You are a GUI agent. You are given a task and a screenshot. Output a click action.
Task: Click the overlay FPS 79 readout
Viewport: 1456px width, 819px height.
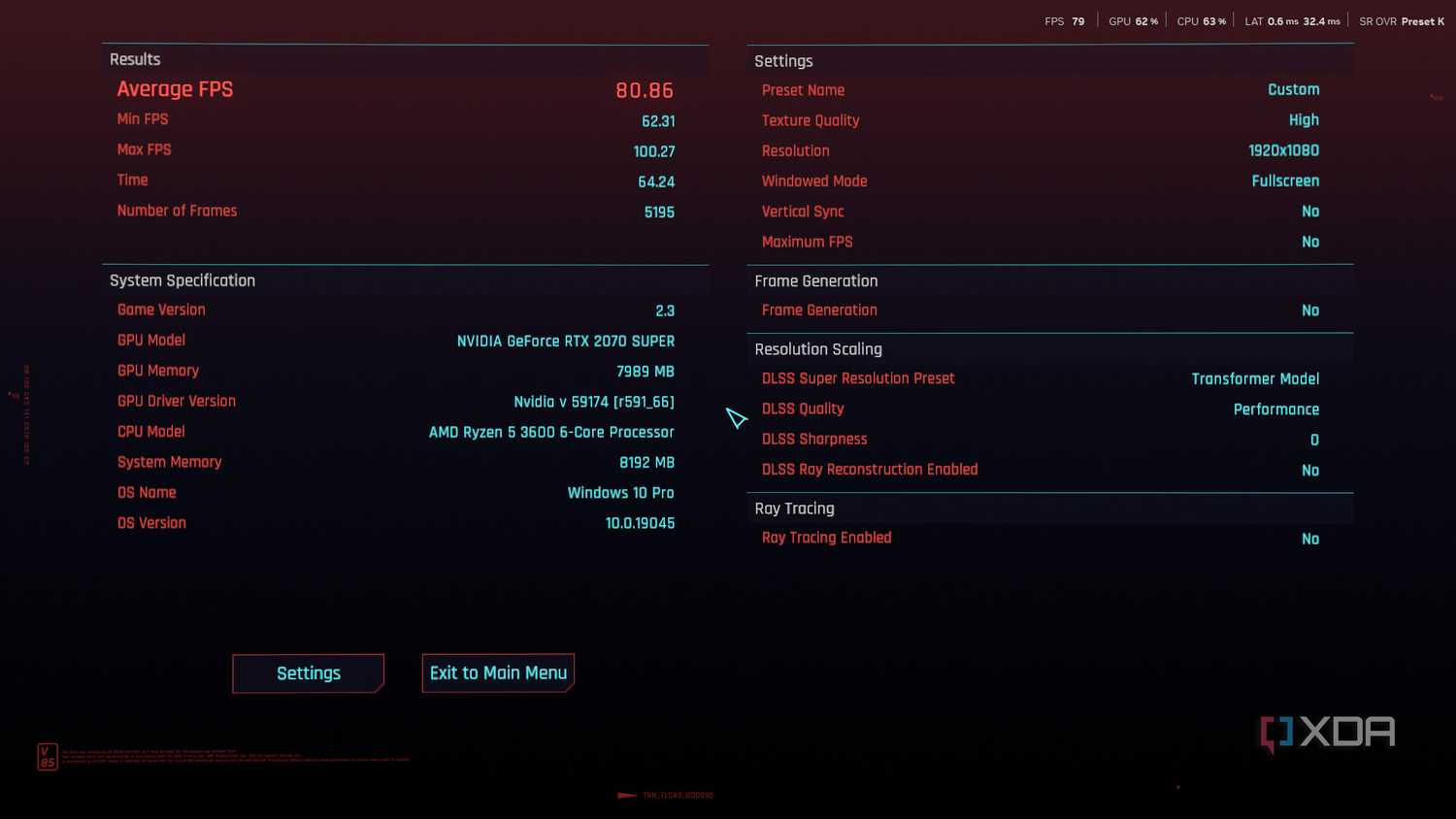pos(1065,21)
